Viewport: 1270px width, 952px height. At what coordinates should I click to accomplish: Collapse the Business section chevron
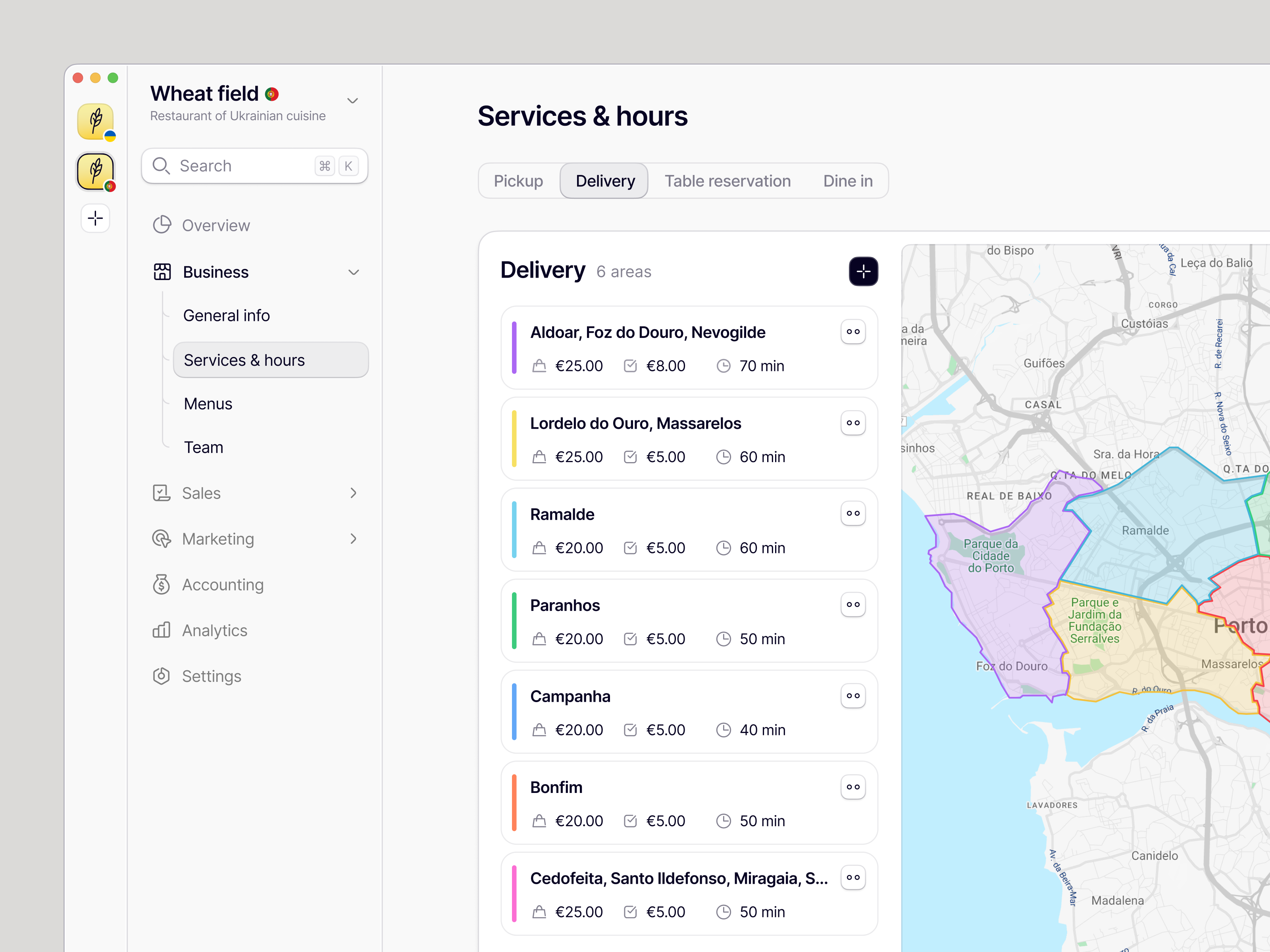354,271
